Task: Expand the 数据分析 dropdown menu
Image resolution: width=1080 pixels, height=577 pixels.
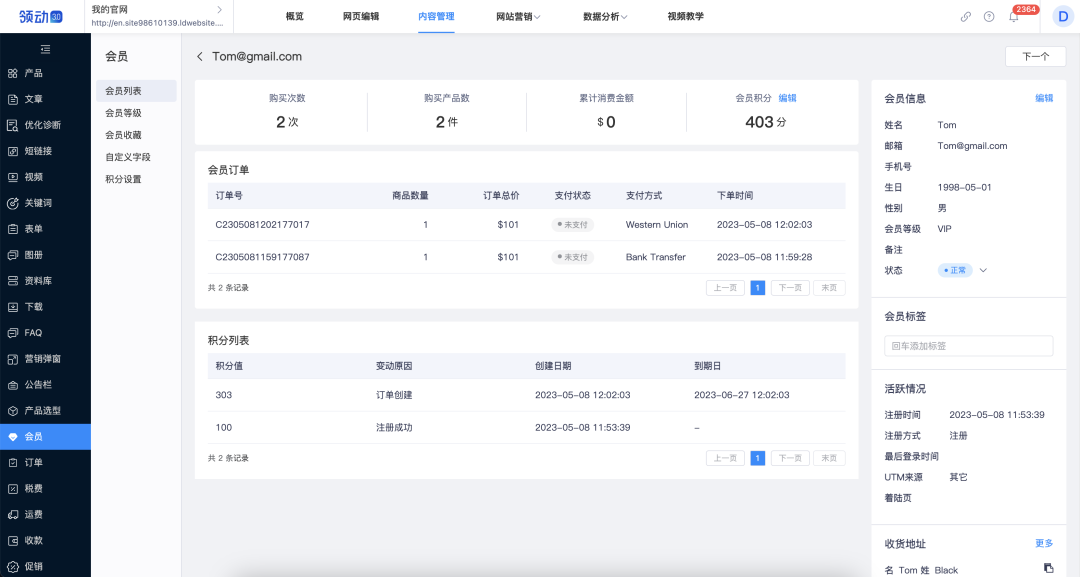Action: (605, 17)
